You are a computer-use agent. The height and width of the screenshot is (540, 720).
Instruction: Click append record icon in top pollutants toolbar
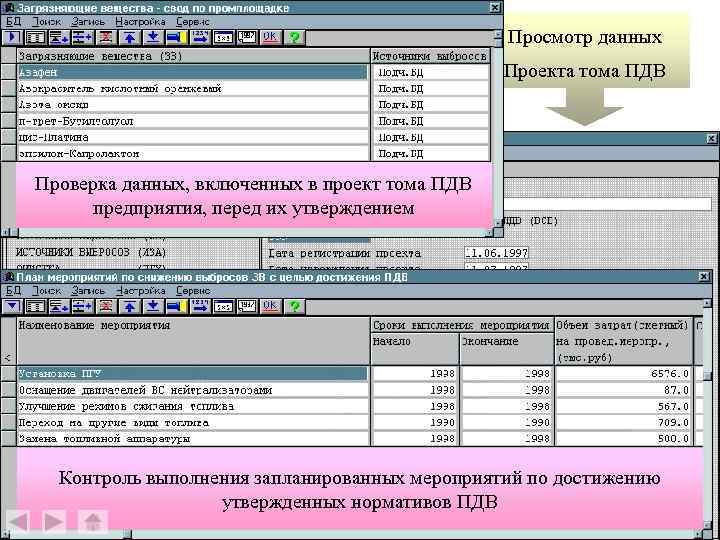click(59, 37)
